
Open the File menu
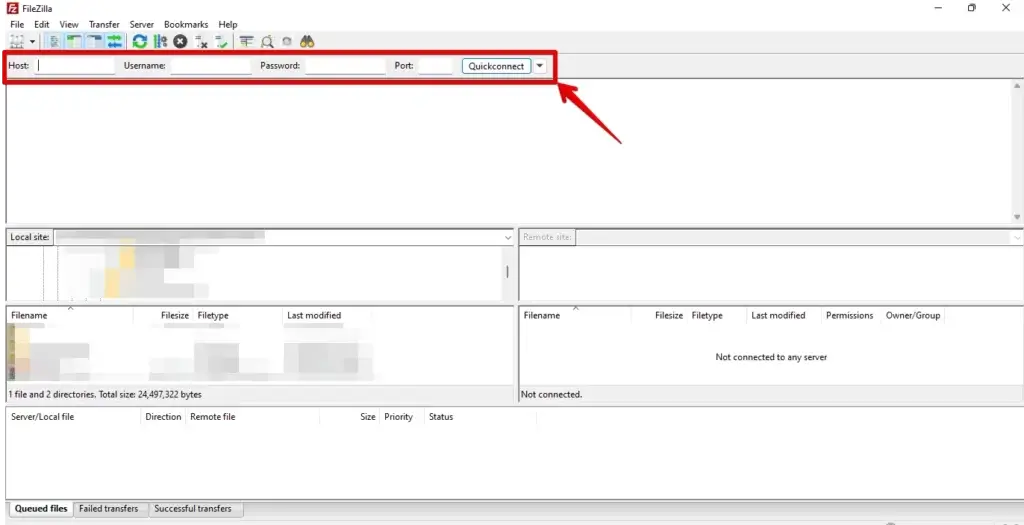click(17, 24)
